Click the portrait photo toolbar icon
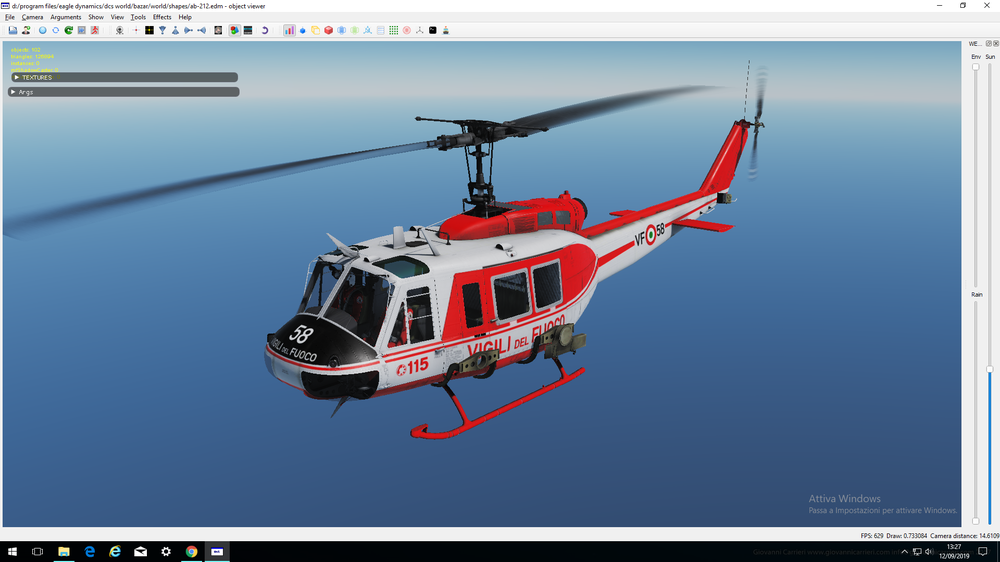 click(x=218, y=30)
